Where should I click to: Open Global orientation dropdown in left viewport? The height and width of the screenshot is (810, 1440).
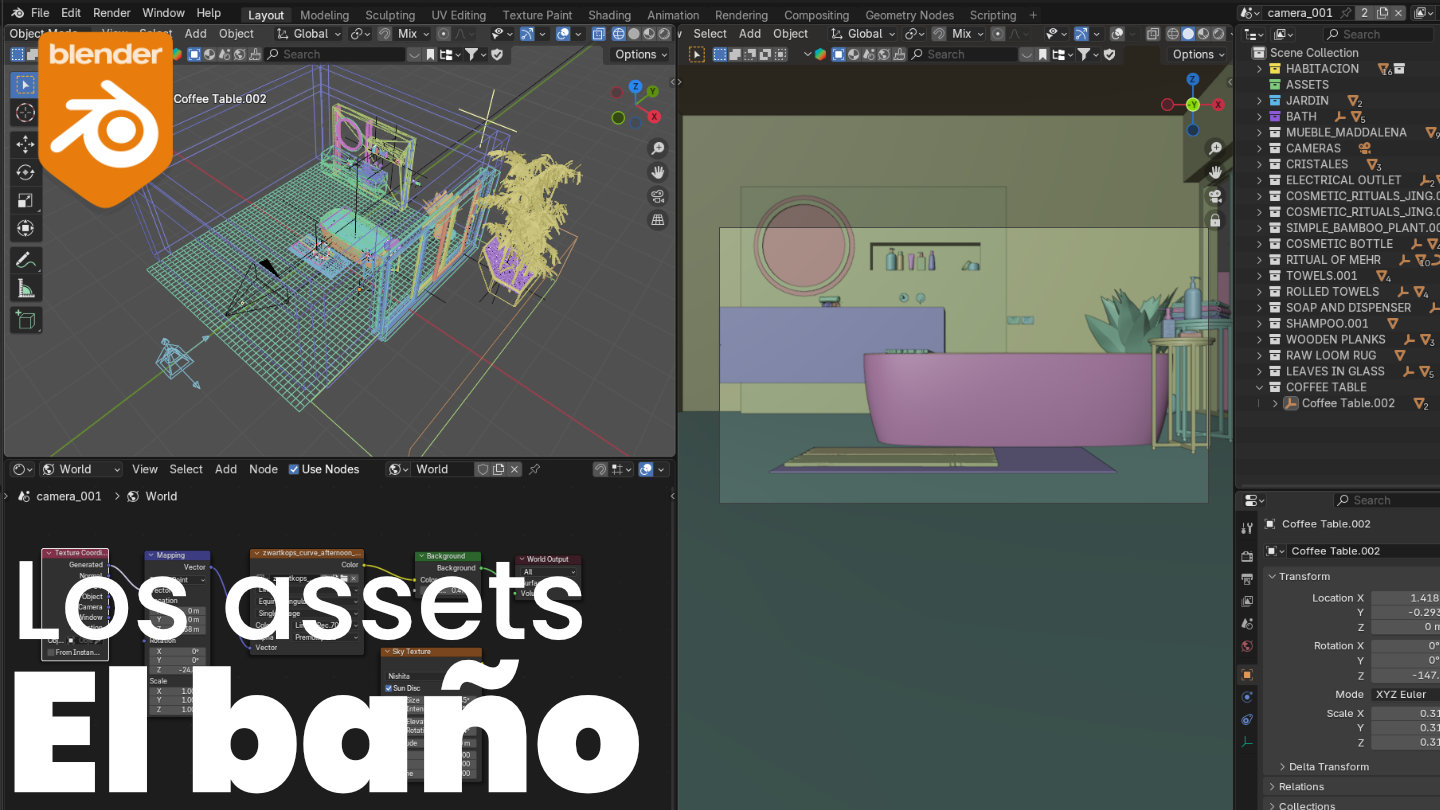point(311,33)
